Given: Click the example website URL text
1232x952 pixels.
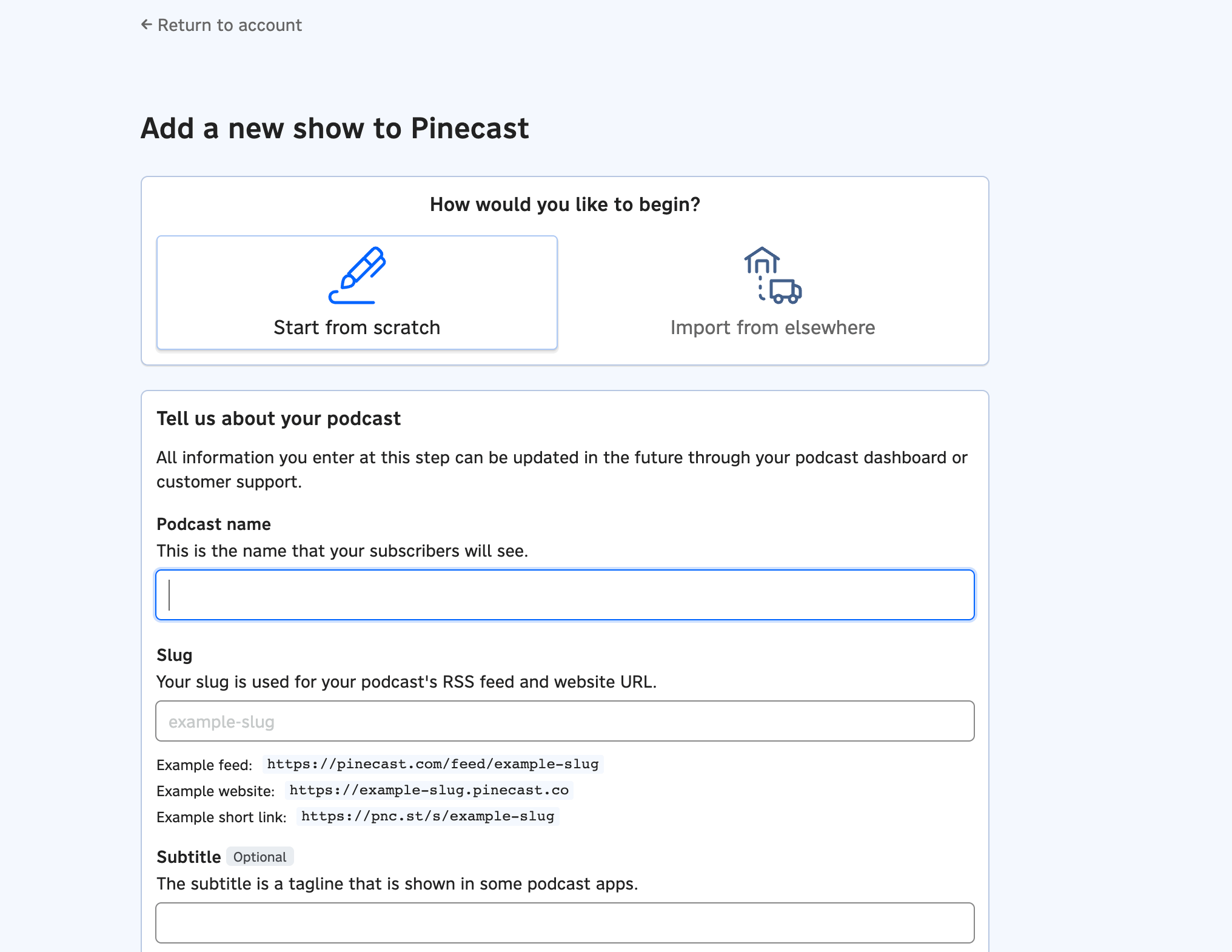Looking at the screenshot, I should pyautogui.click(x=429, y=790).
